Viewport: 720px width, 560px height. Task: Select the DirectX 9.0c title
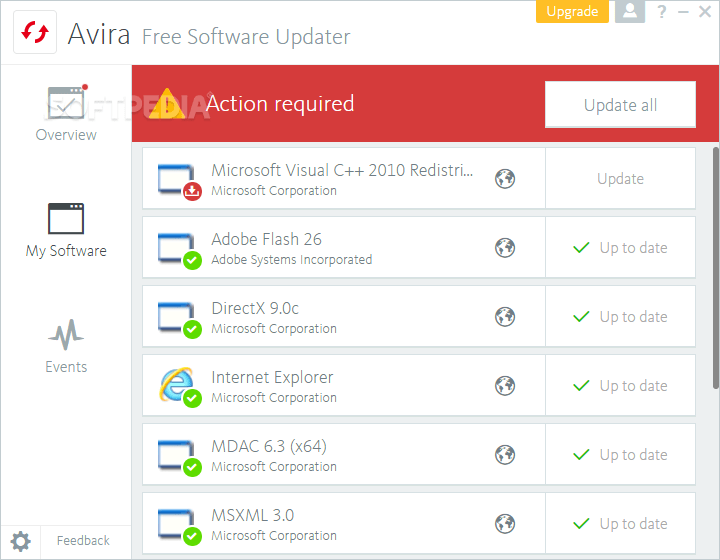point(255,308)
